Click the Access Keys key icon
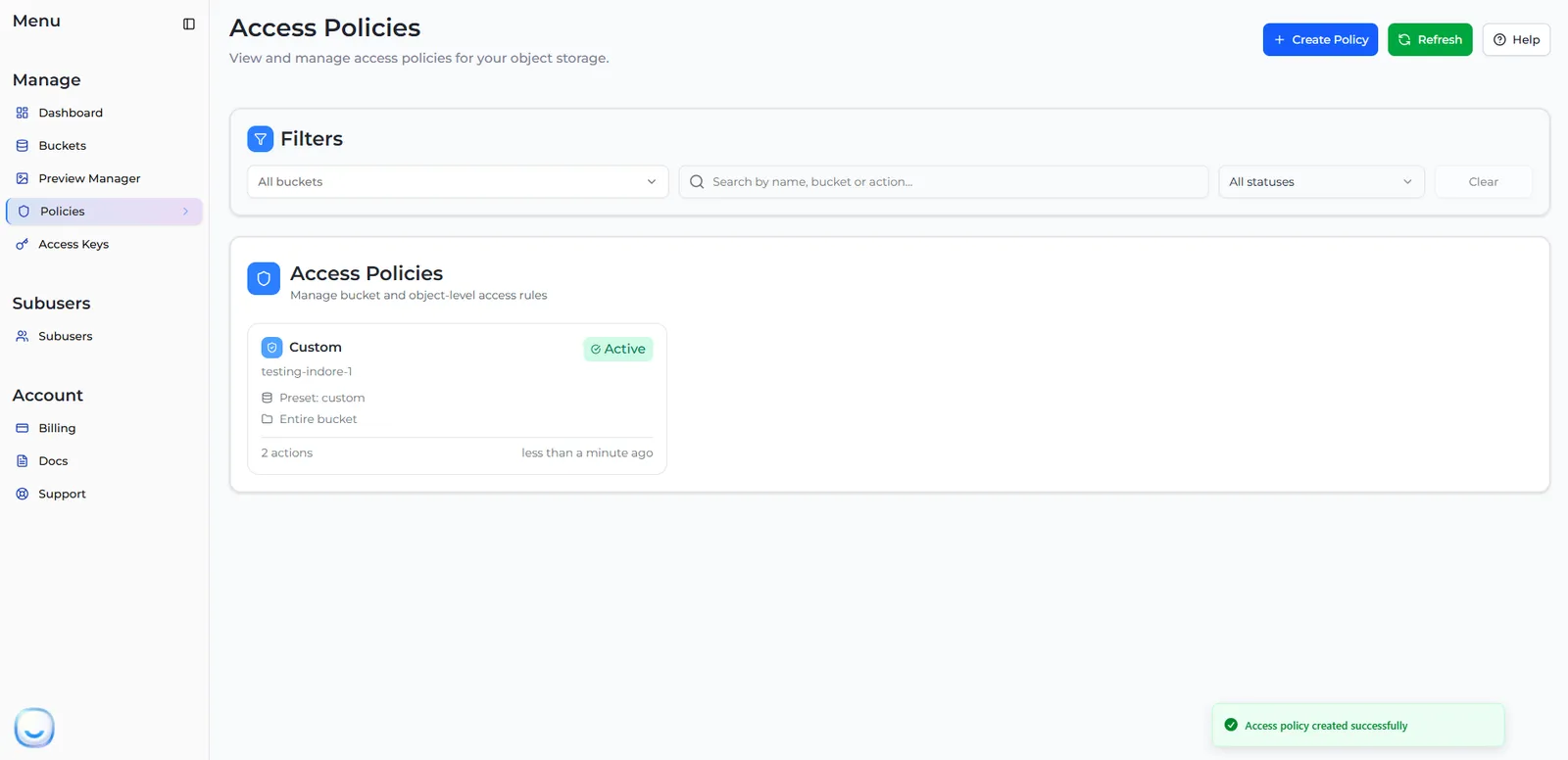The width and height of the screenshot is (1568, 760). pos(23,245)
